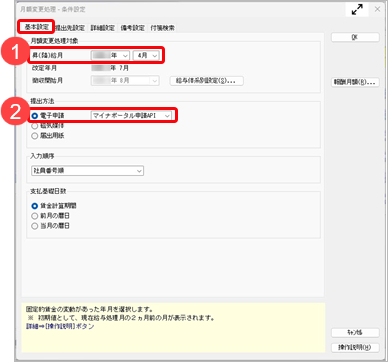
Task: Select the 届出用紙 radio button
Action: click(35, 136)
